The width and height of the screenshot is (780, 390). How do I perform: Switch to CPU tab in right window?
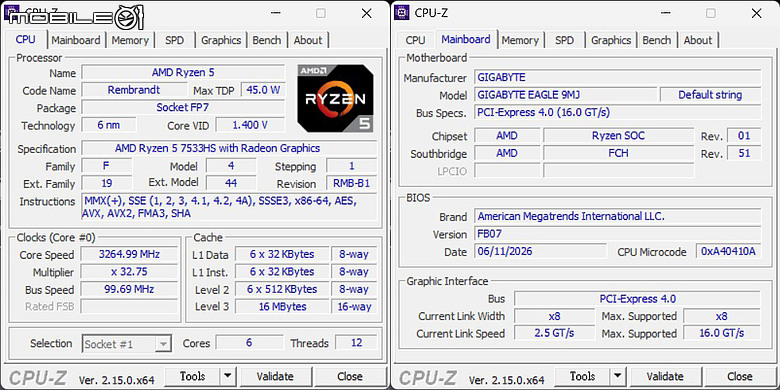click(x=415, y=40)
